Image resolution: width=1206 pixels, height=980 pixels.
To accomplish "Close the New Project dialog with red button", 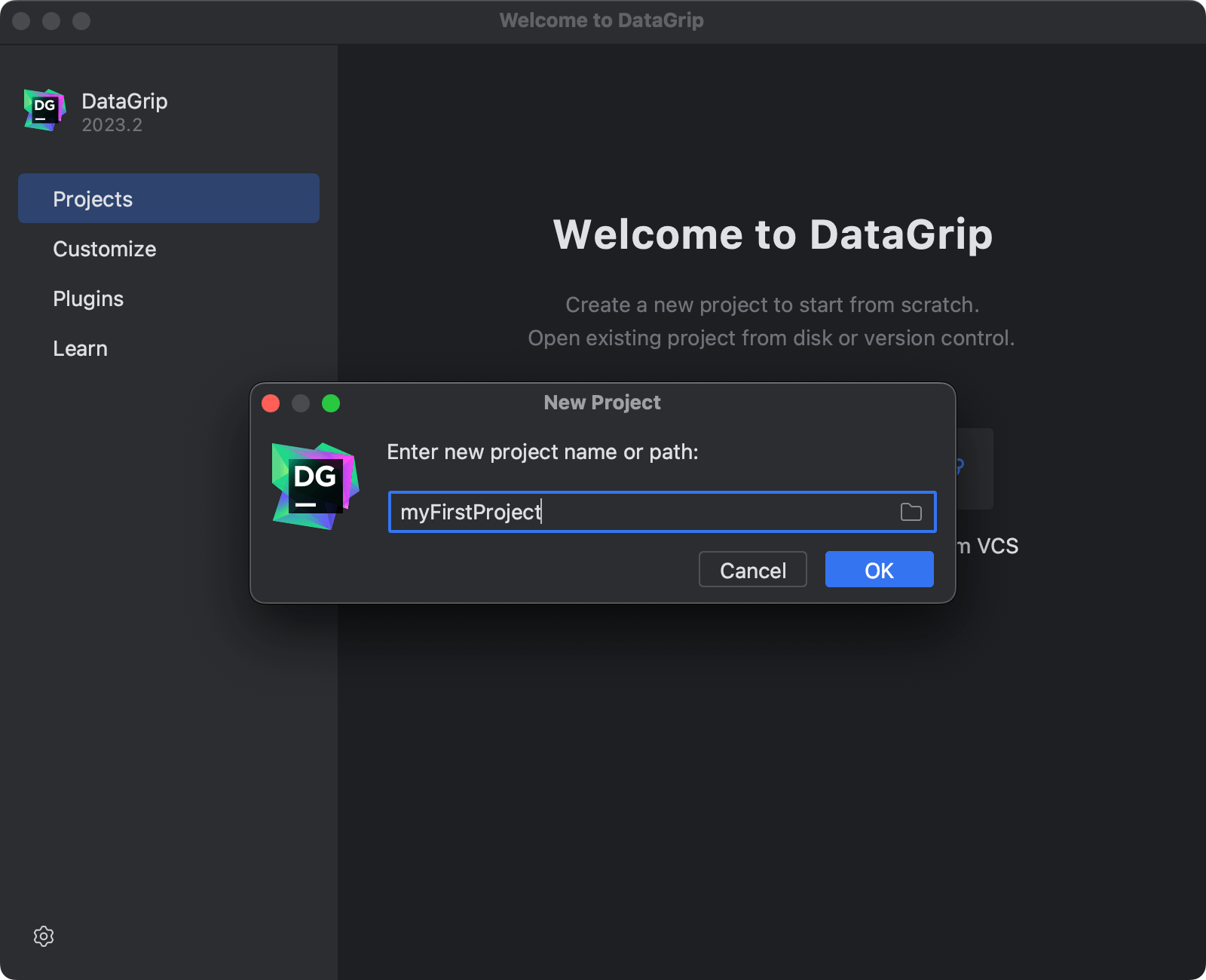I will pos(271,403).
